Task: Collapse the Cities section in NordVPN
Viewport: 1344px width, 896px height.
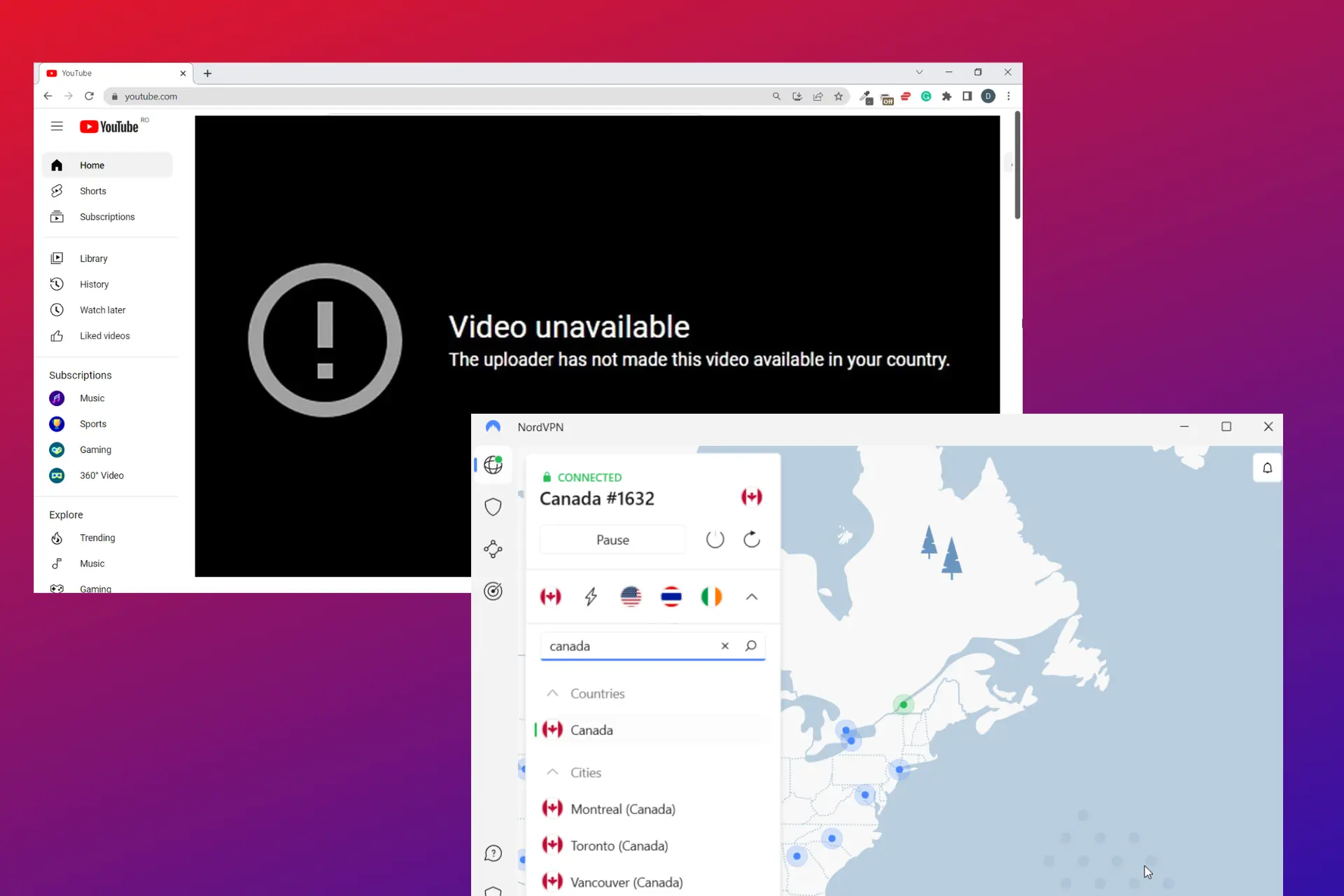Action: pyautogui.click(x=552, y=771)
